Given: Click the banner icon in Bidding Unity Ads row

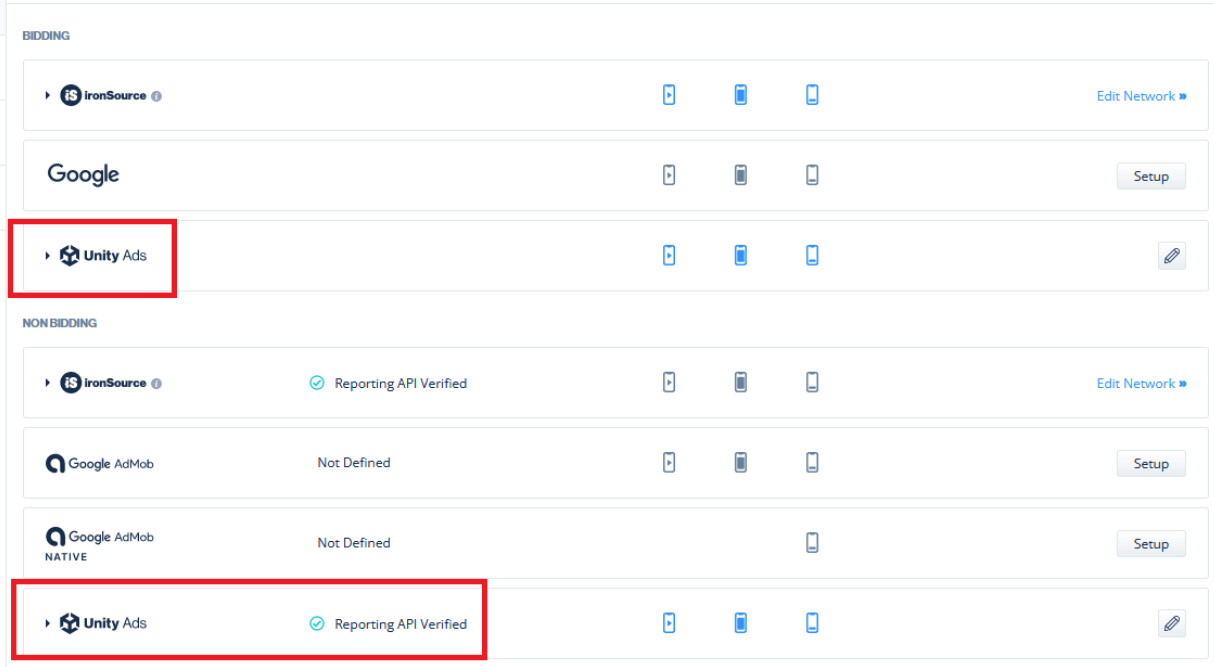Looking at the screenshot, I should (x=812, y=255).
